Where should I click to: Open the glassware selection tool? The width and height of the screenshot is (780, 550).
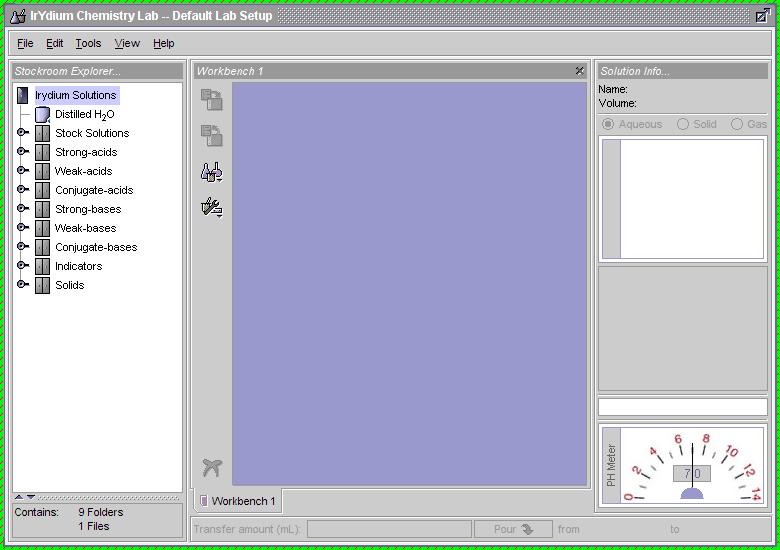pyautogui.click(x=211, y=172)
